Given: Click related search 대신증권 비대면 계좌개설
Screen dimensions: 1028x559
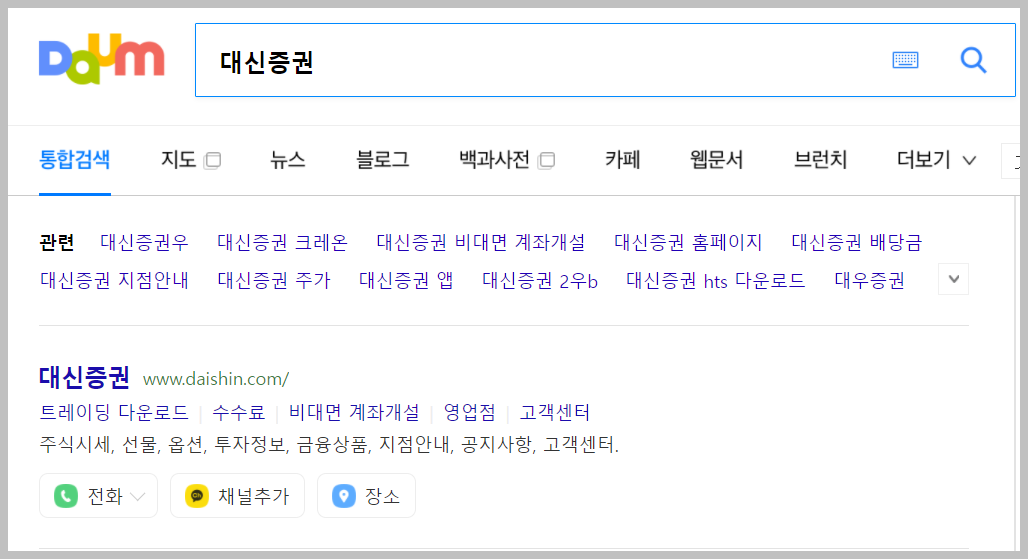Looking at the screenshot, I should (481, 242).
